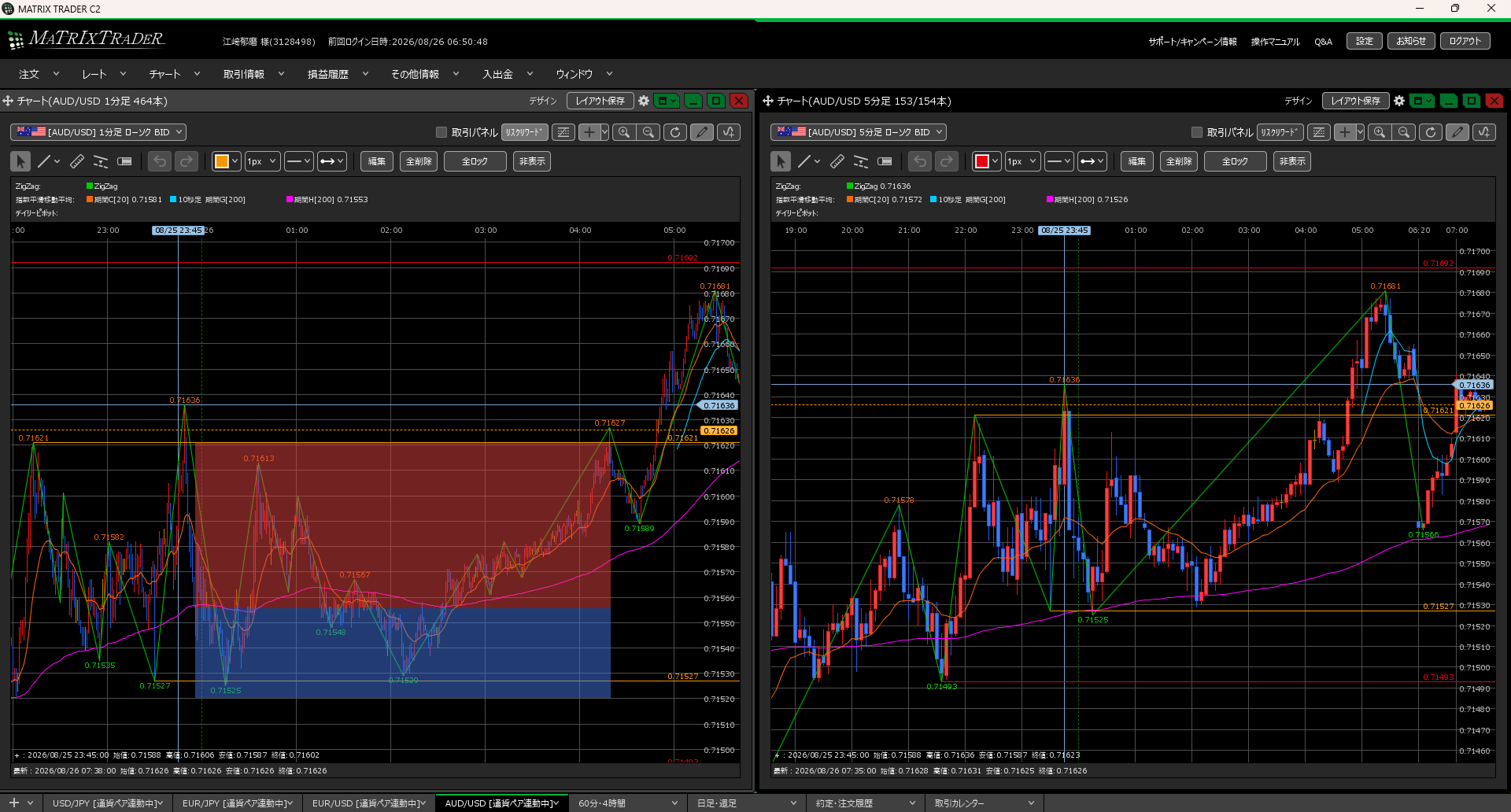Open the chart settings lines icon in the 1分足 chart
Image resolution: width=1511 pixels, height=812 pixels.
[563, 132]
